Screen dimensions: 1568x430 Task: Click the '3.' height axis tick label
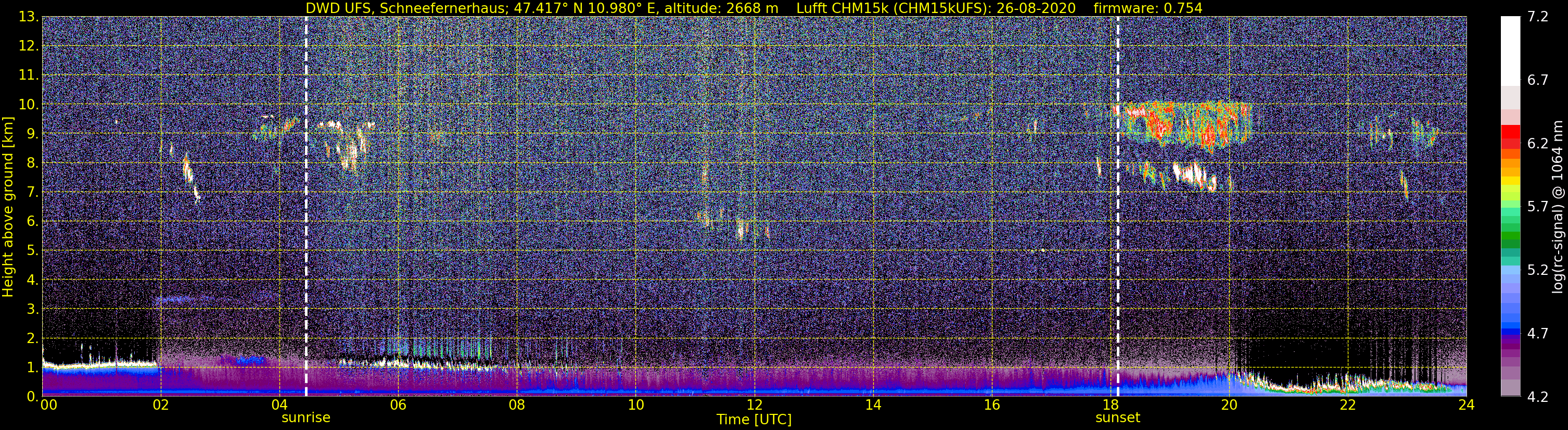[32, 309]
